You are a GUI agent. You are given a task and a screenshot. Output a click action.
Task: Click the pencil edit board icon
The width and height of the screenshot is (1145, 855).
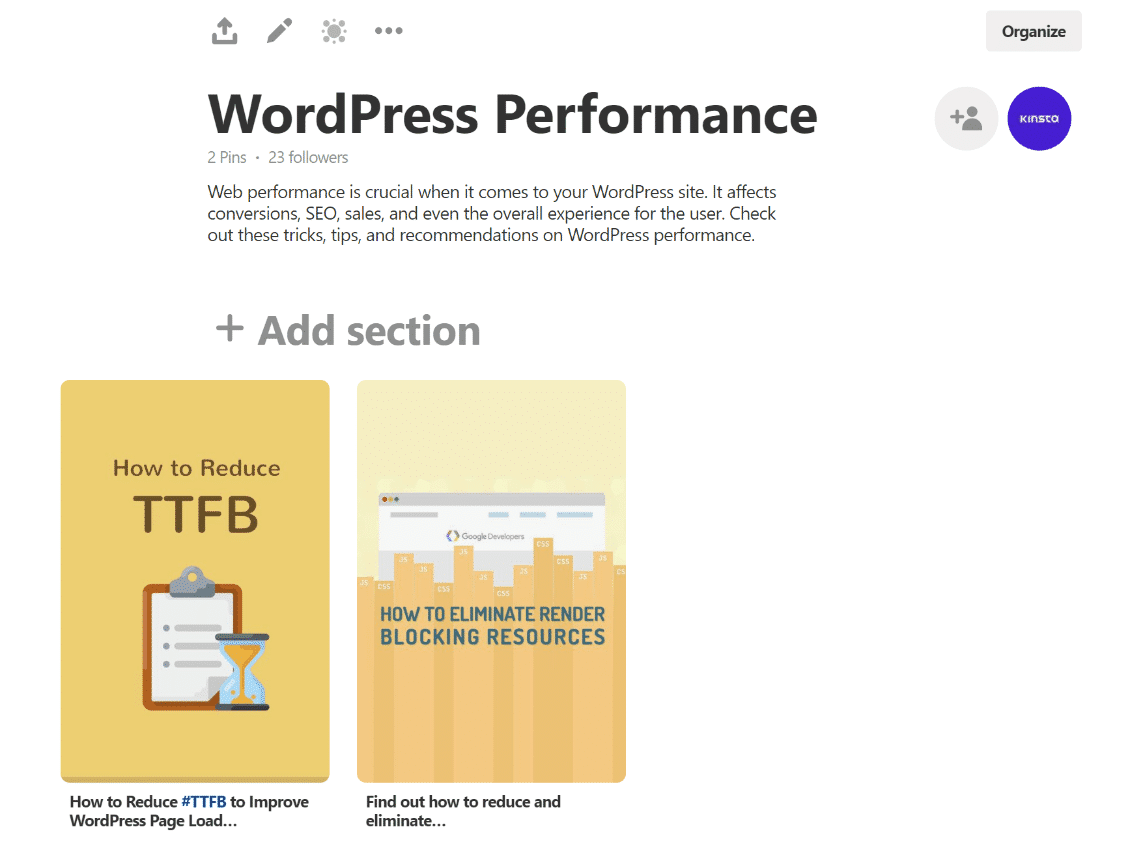[x=279, y=31]
